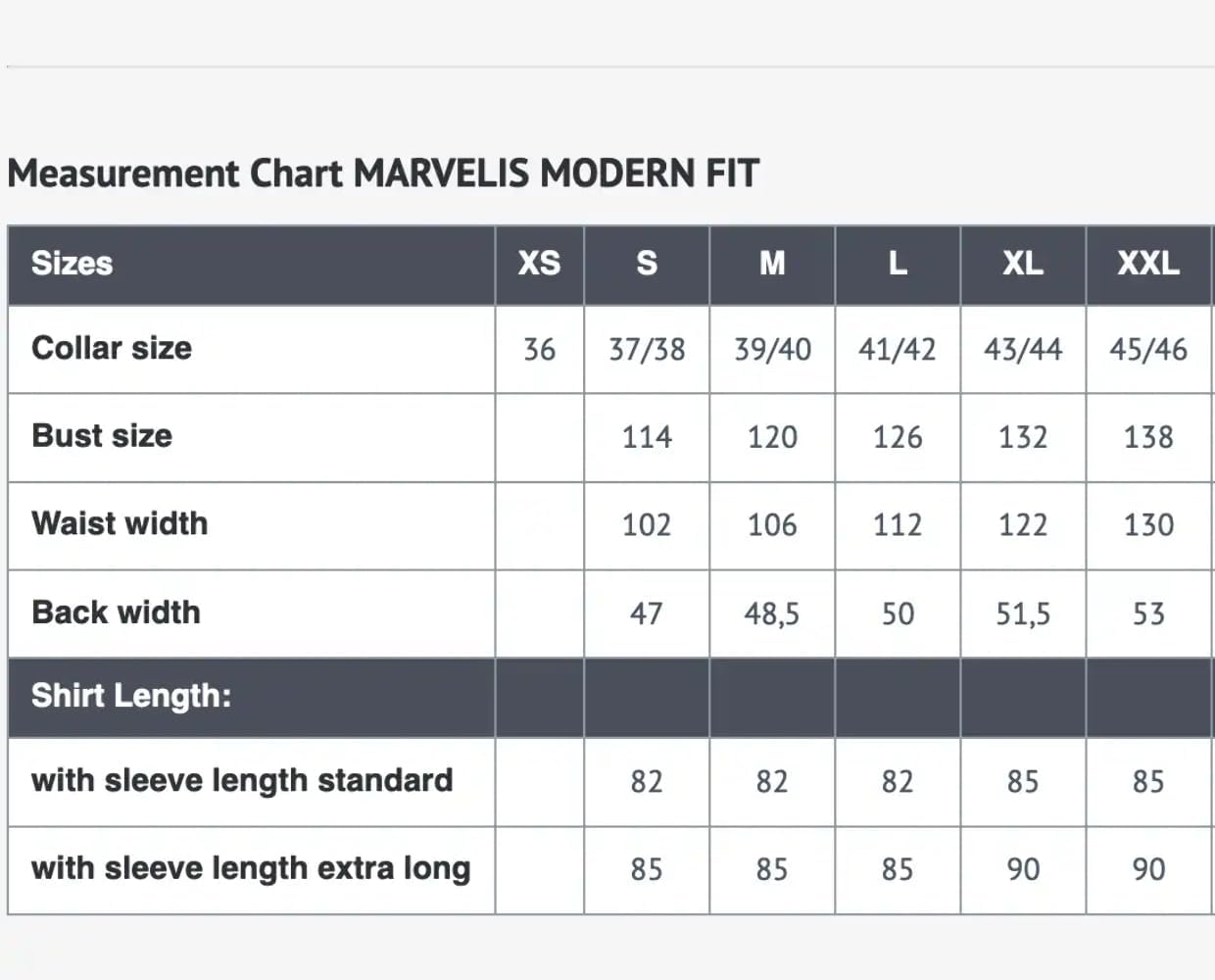Viewport: 1215px width, 980px height.
Task: Select the Bust size row label
Action: coord(102,436)
